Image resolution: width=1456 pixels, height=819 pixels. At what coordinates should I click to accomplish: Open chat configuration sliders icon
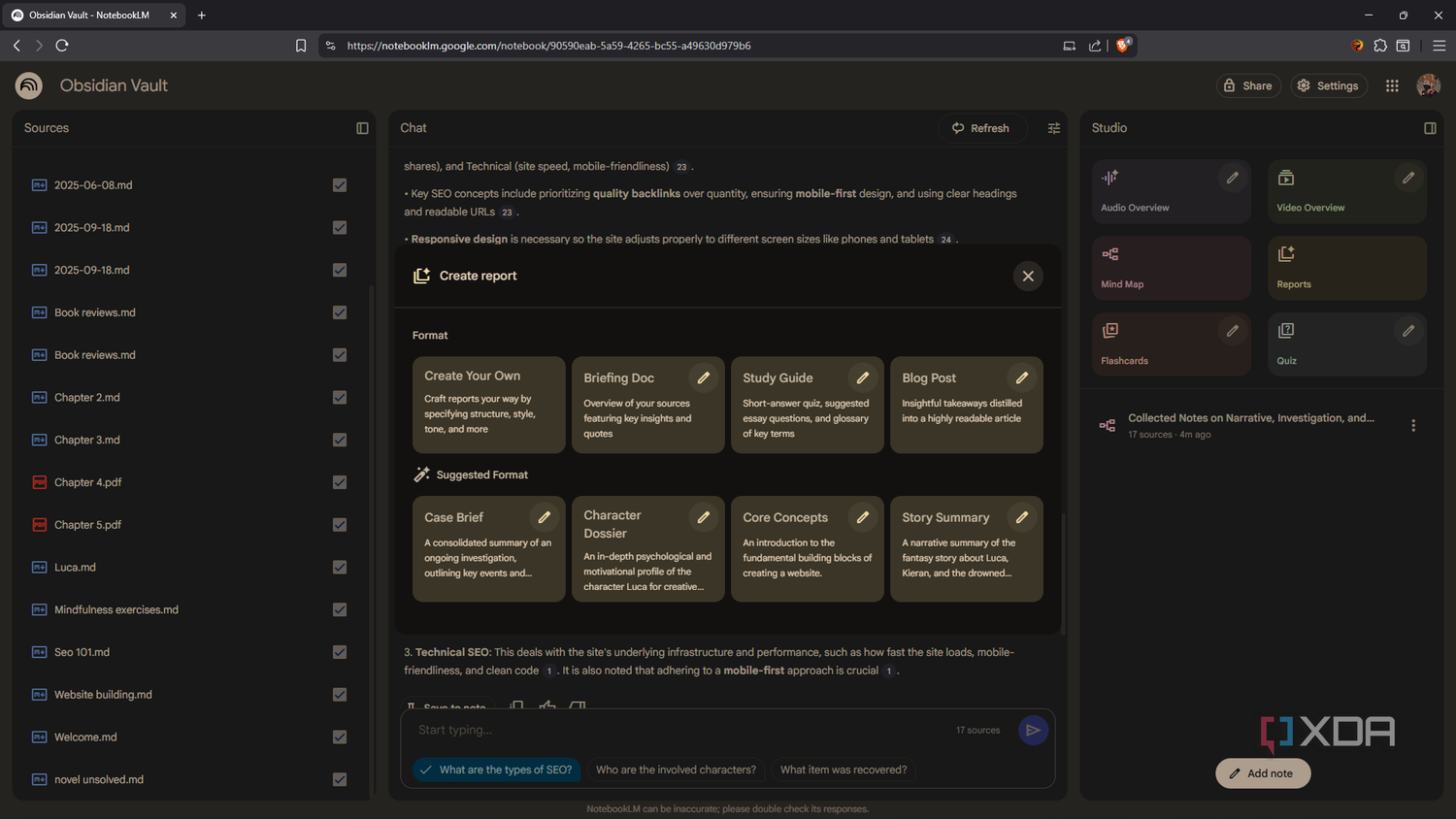coord(1054,128)
